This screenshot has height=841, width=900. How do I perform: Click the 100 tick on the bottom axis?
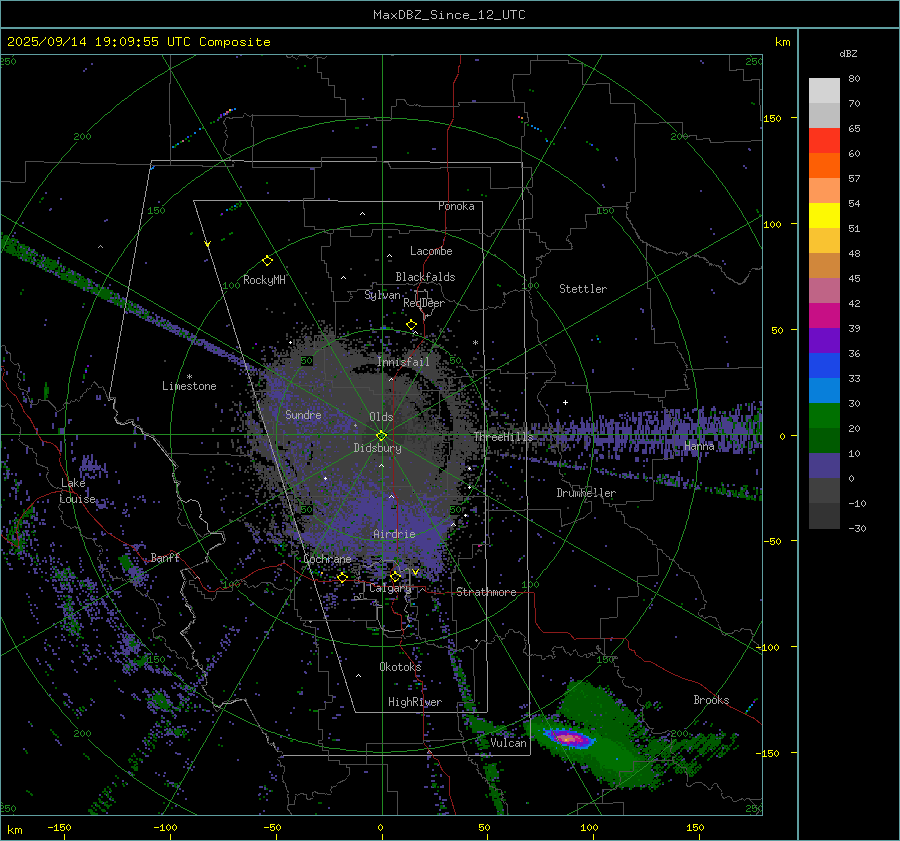click(x=589, y=827)
